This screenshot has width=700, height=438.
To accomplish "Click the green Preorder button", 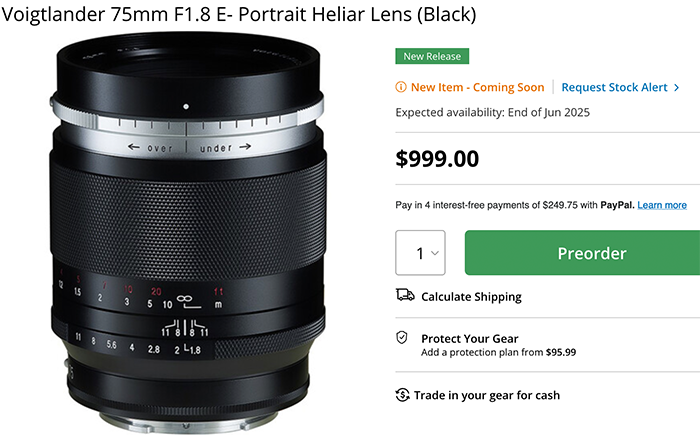I will pyautogui.click(x=582, y=253).
